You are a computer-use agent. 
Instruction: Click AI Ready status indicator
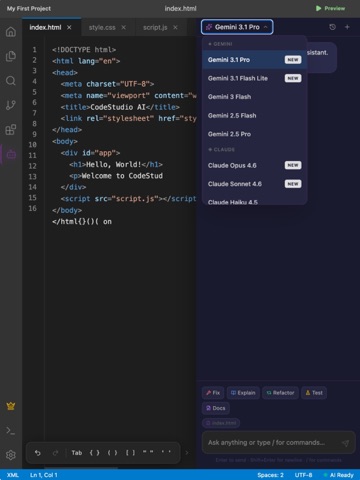click(339, 475)
